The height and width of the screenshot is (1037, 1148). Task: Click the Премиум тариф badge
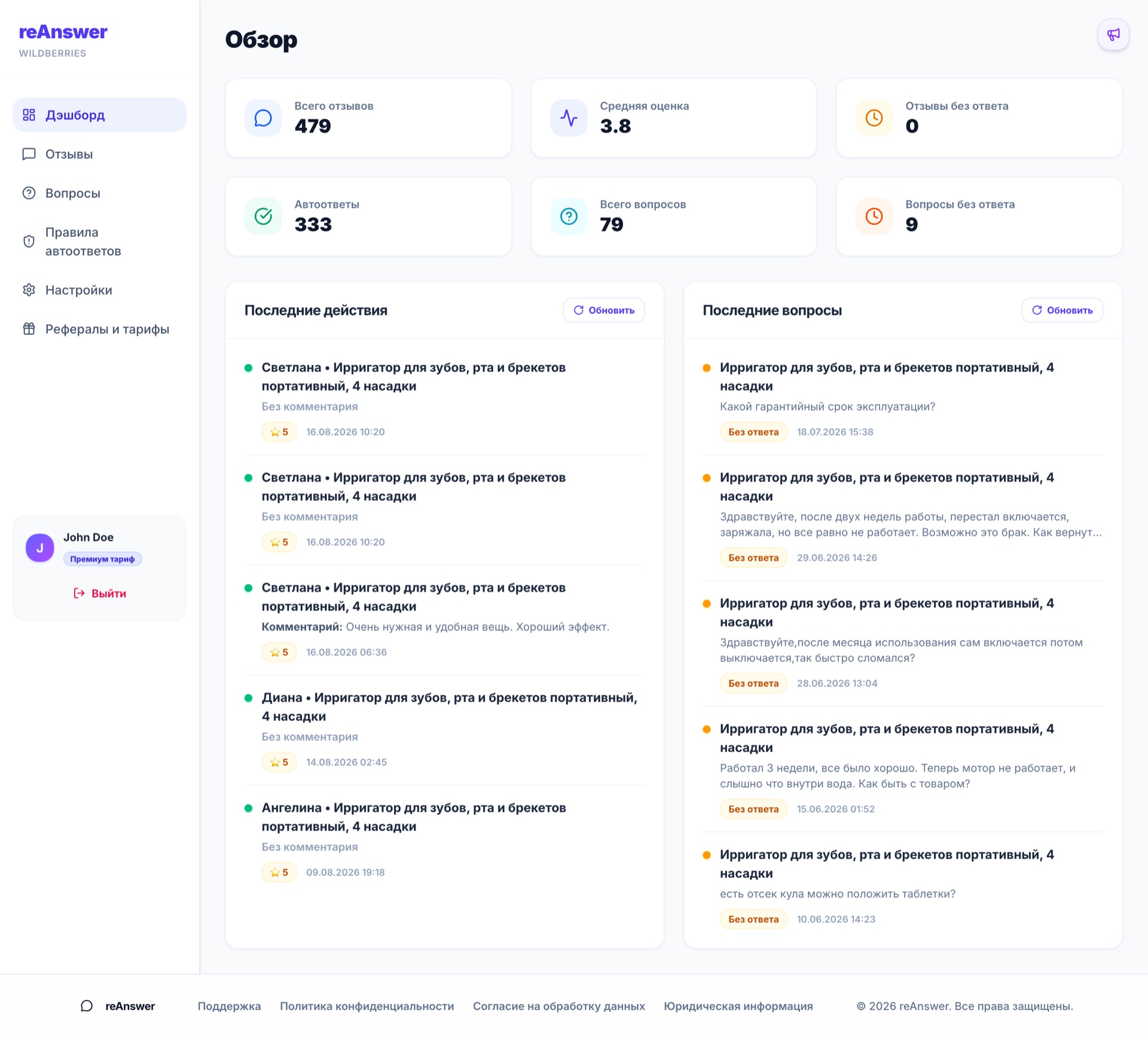103,559
